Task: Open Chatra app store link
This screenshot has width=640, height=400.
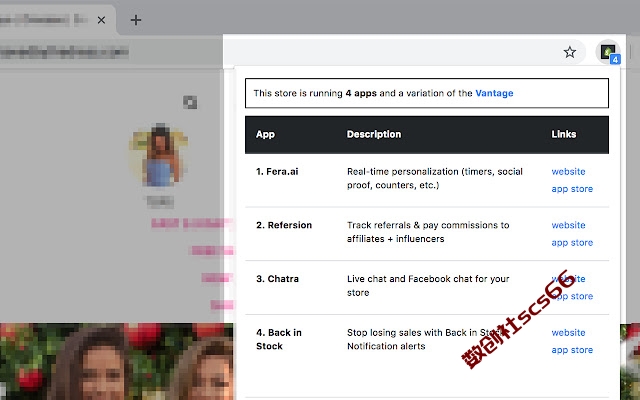Action: [x=572, y=296]
